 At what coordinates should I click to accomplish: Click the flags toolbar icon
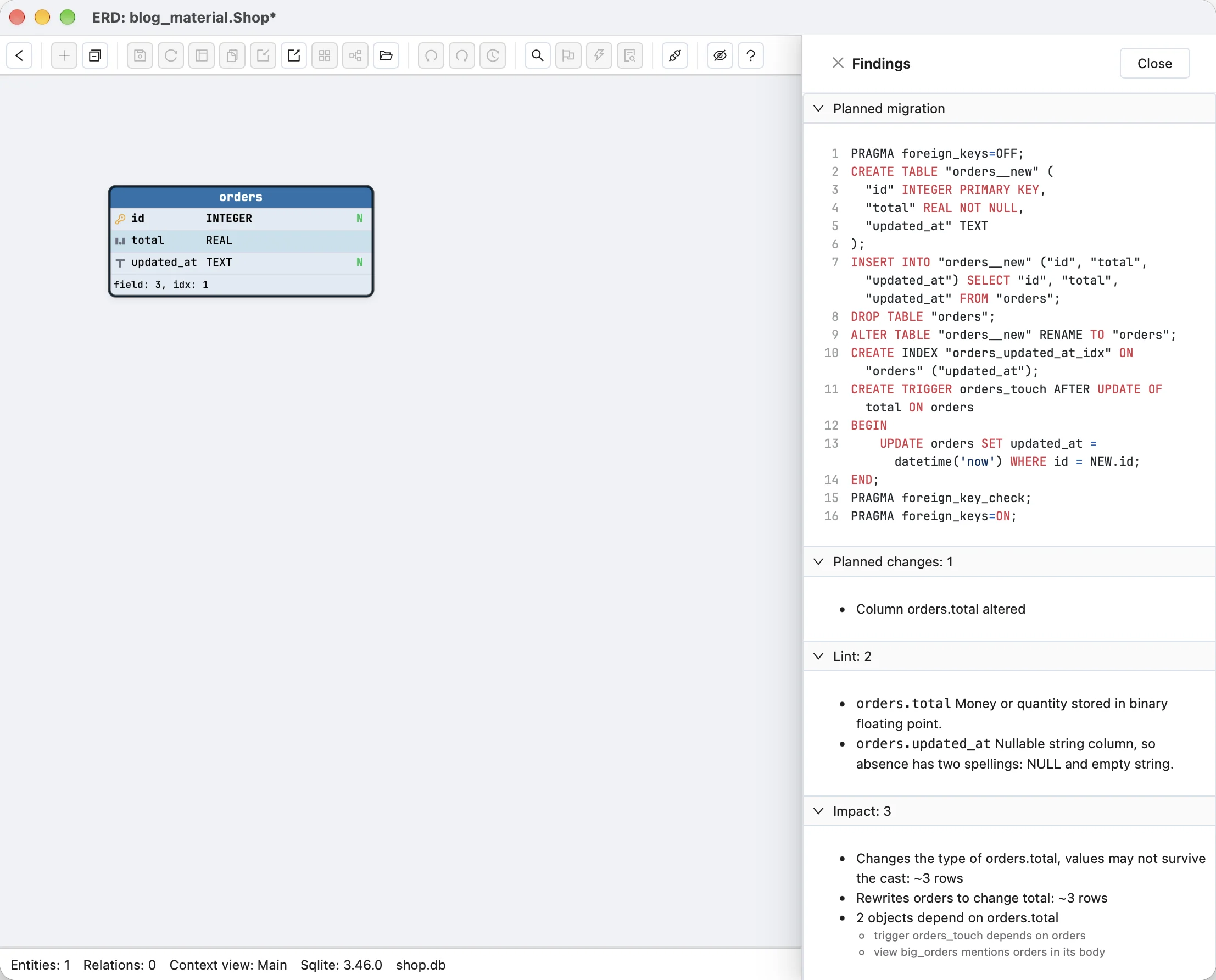(x=568, y=55)
